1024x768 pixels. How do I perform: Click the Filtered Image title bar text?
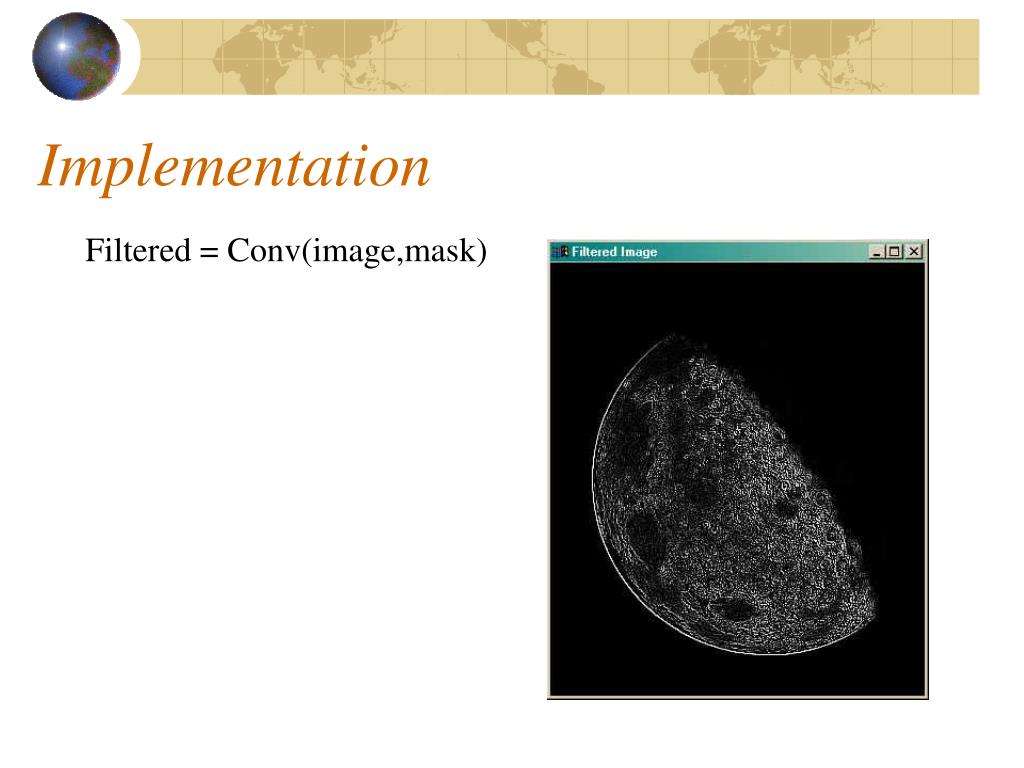pos(614,251)
